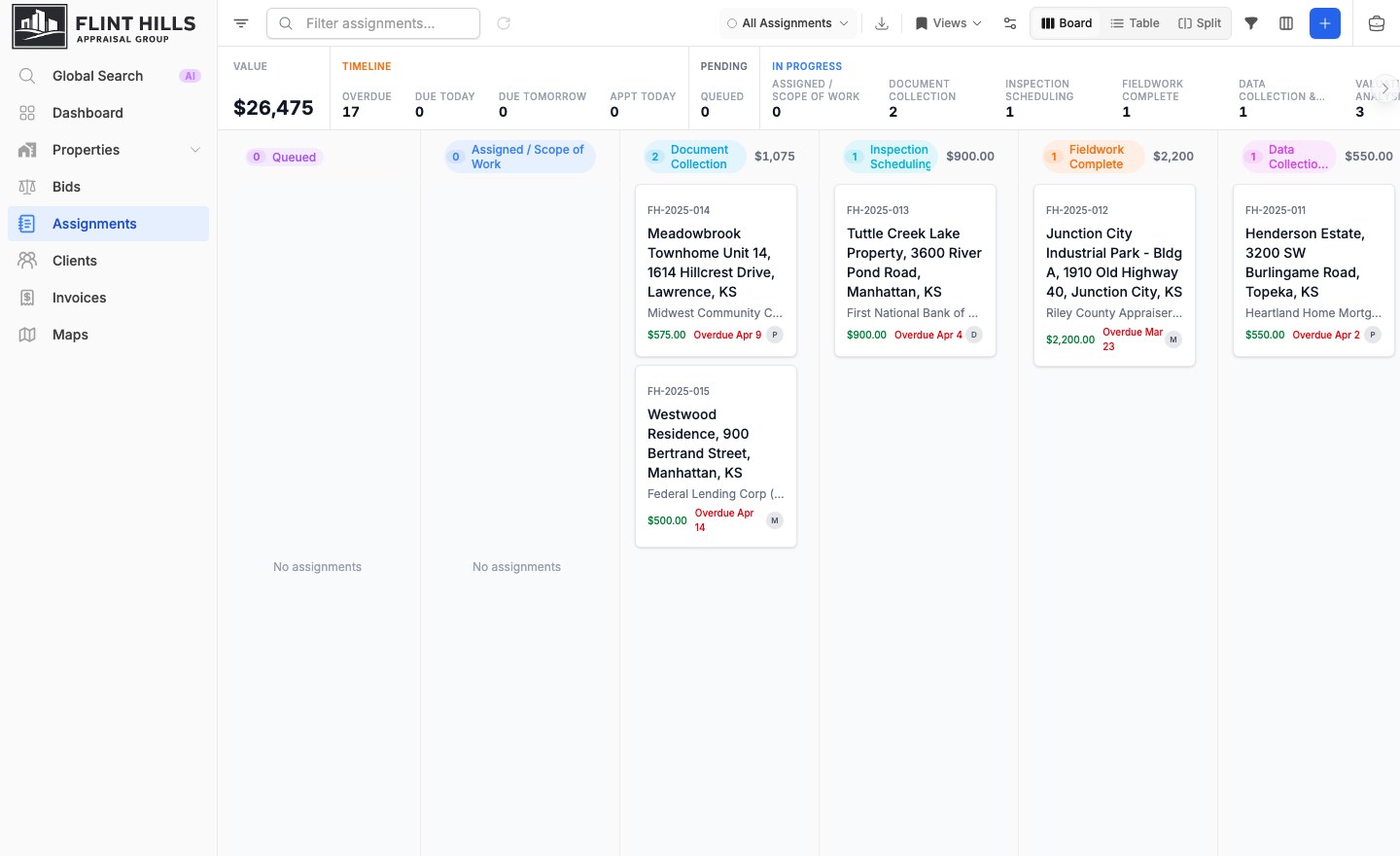Click the $26,475 total value

[x=273, y=108]
